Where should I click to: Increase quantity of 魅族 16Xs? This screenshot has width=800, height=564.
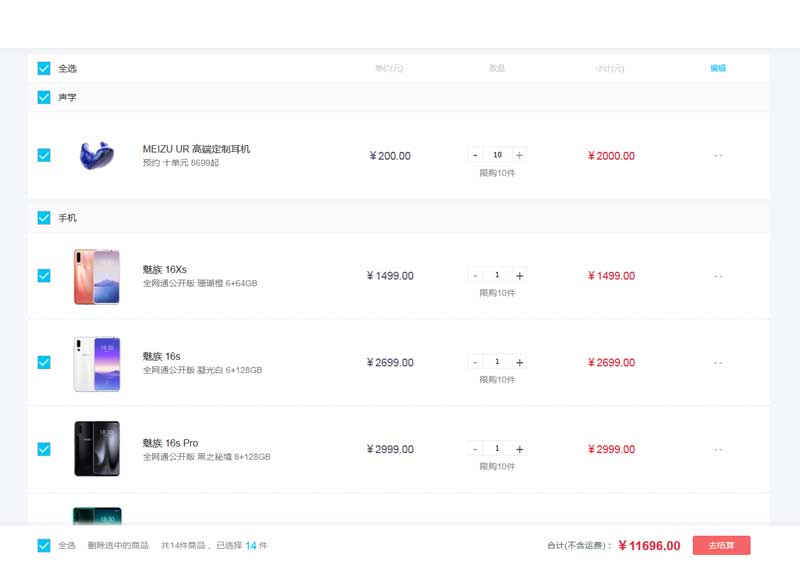coord(519,276)
